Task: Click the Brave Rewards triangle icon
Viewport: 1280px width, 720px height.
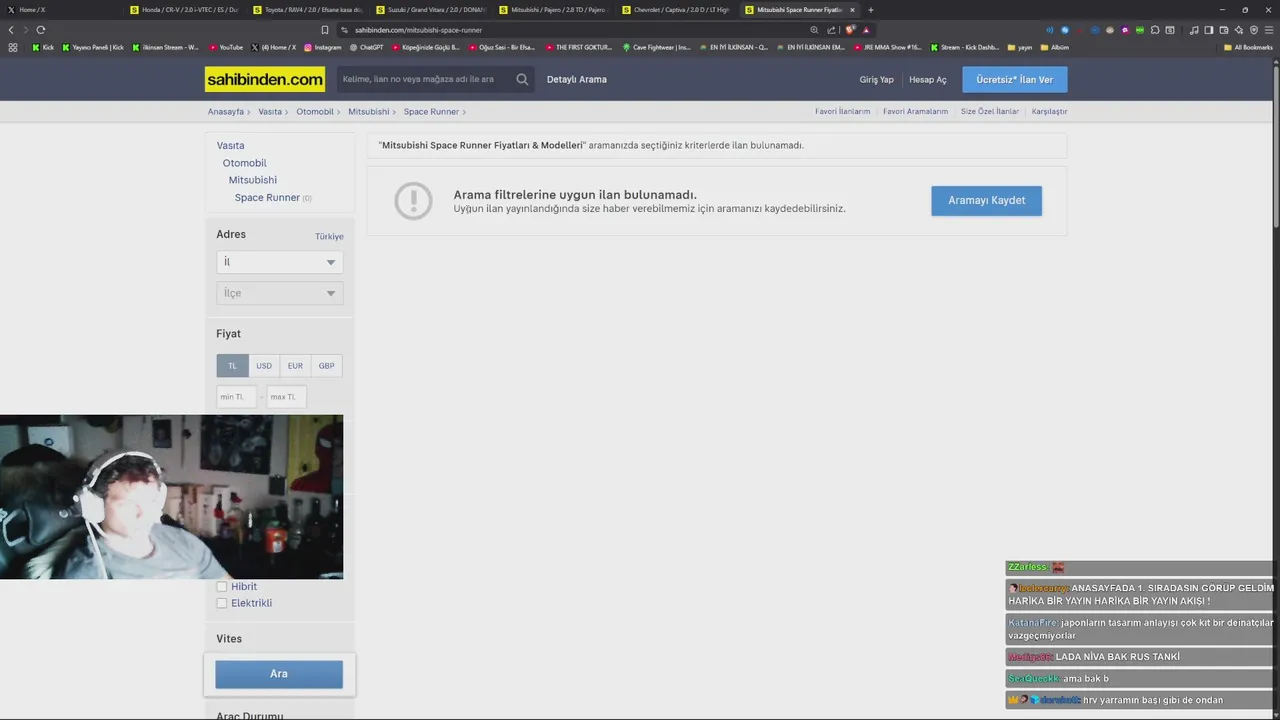Action: click(866, 30)
